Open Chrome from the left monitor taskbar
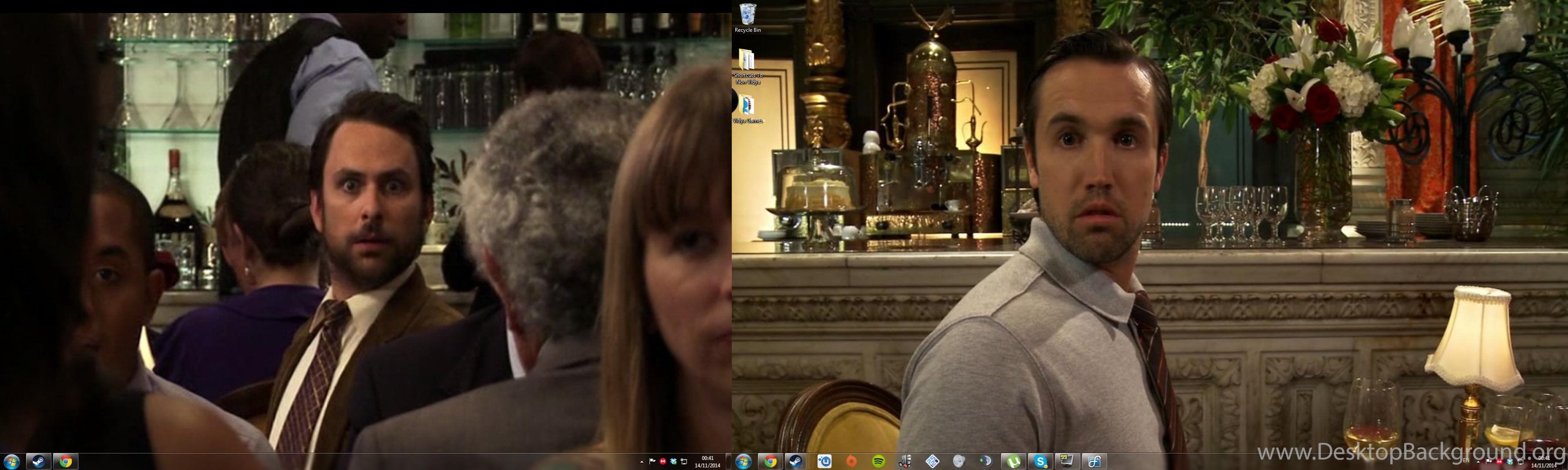This screenshot has height=470, width=1568. 65,461
